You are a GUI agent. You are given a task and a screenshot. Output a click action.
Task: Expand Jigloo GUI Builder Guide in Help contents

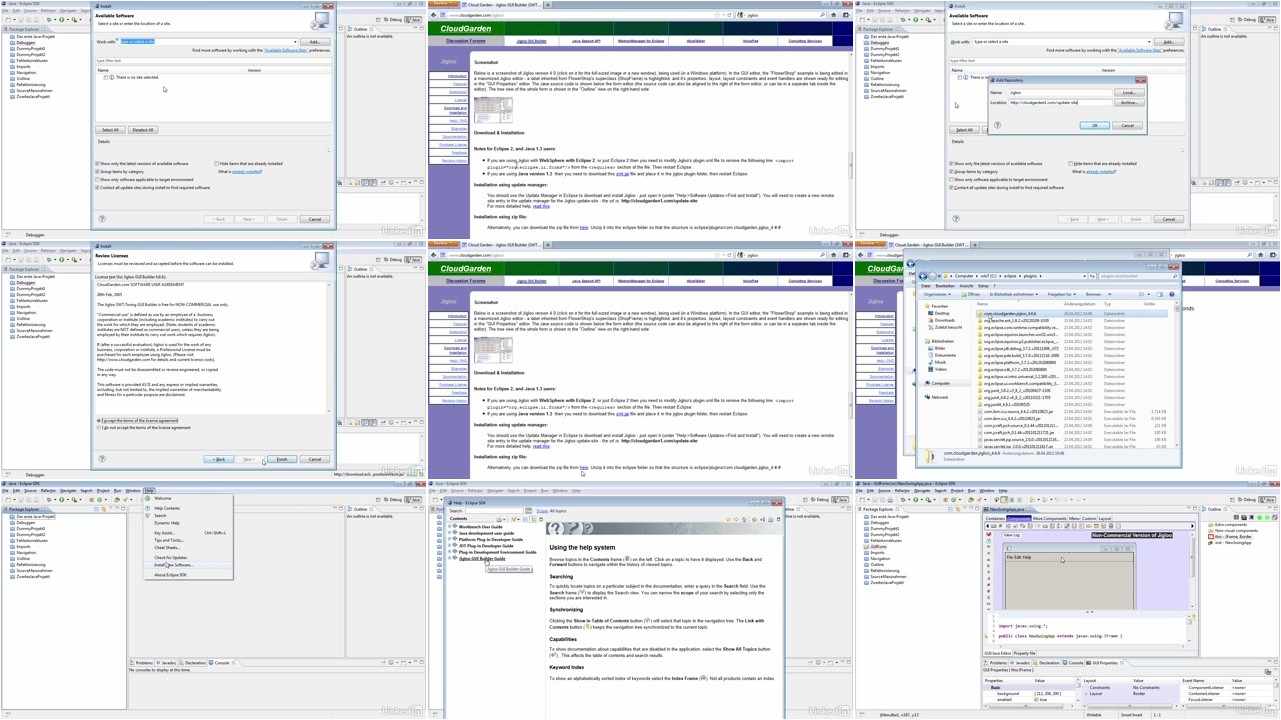coord(449,558)
